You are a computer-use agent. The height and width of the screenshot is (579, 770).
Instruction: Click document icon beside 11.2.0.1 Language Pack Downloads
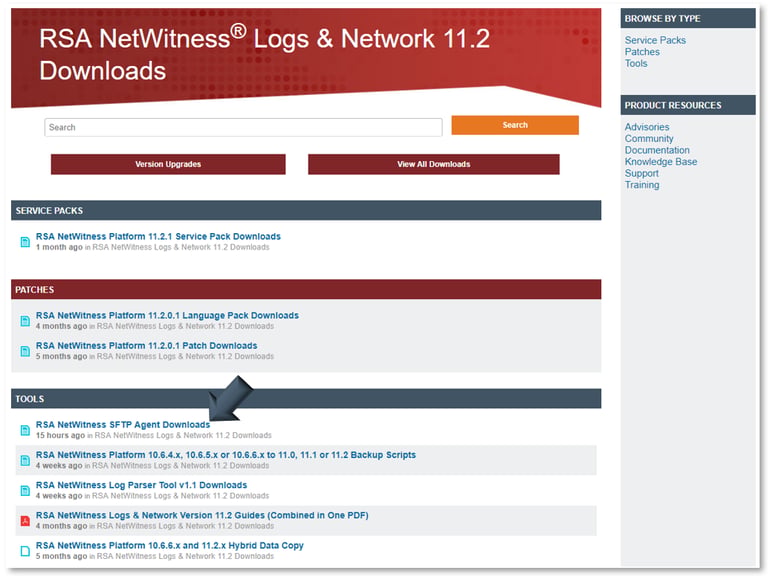25,321
